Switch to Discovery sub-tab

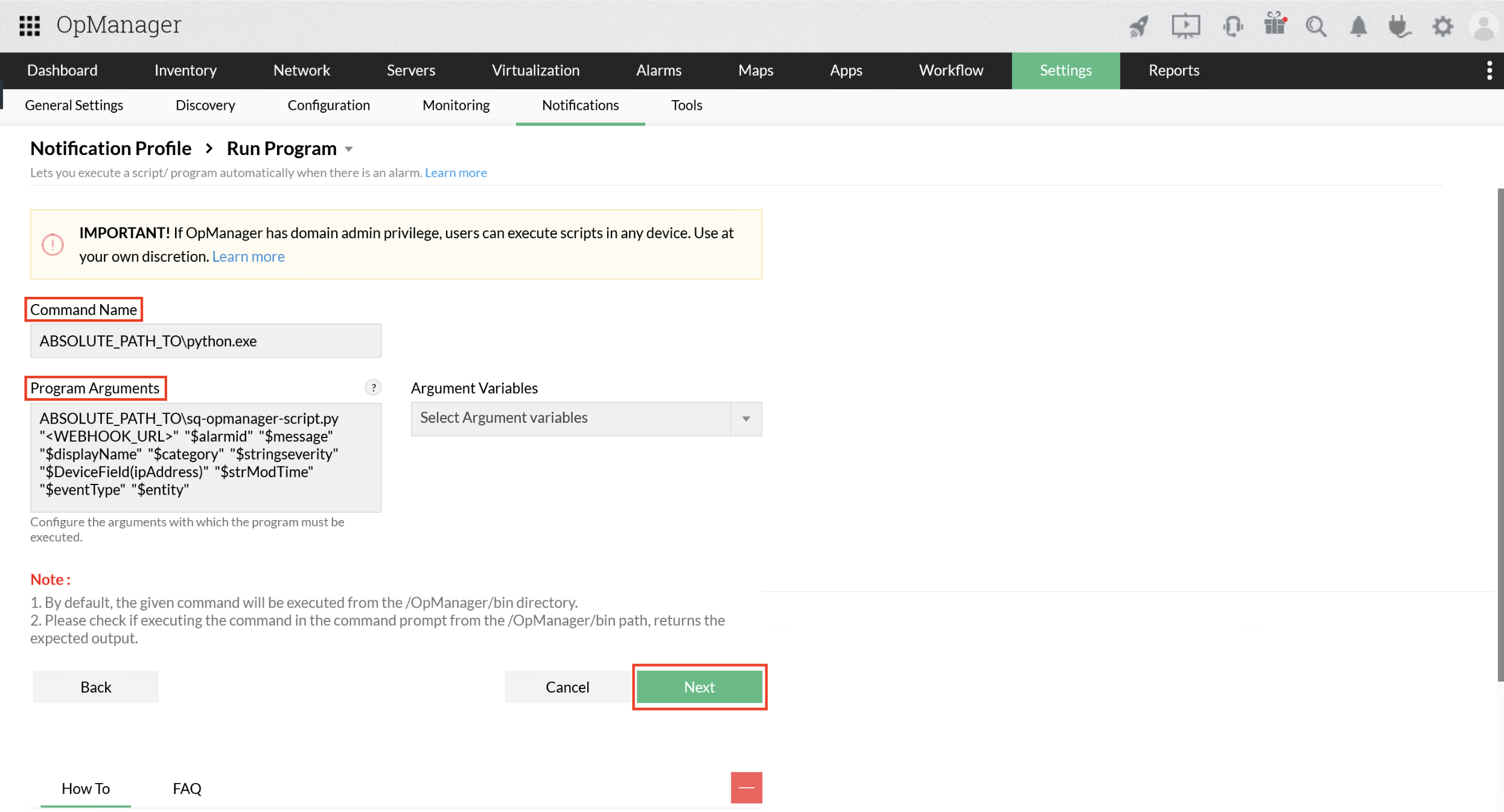[x=205, y=105]
